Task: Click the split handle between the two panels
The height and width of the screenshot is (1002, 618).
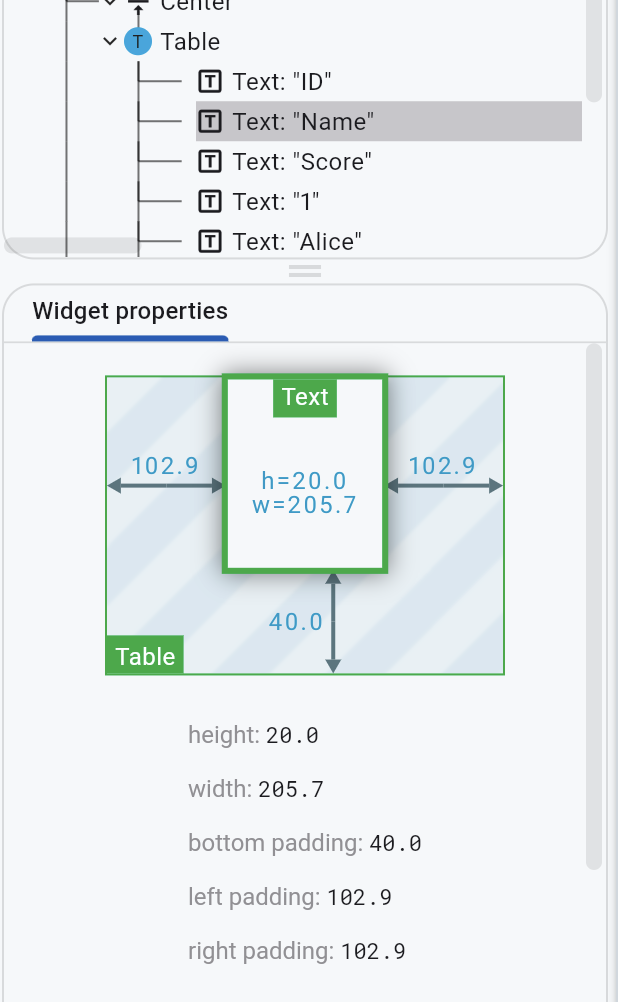Action: (x=305, y=271)
